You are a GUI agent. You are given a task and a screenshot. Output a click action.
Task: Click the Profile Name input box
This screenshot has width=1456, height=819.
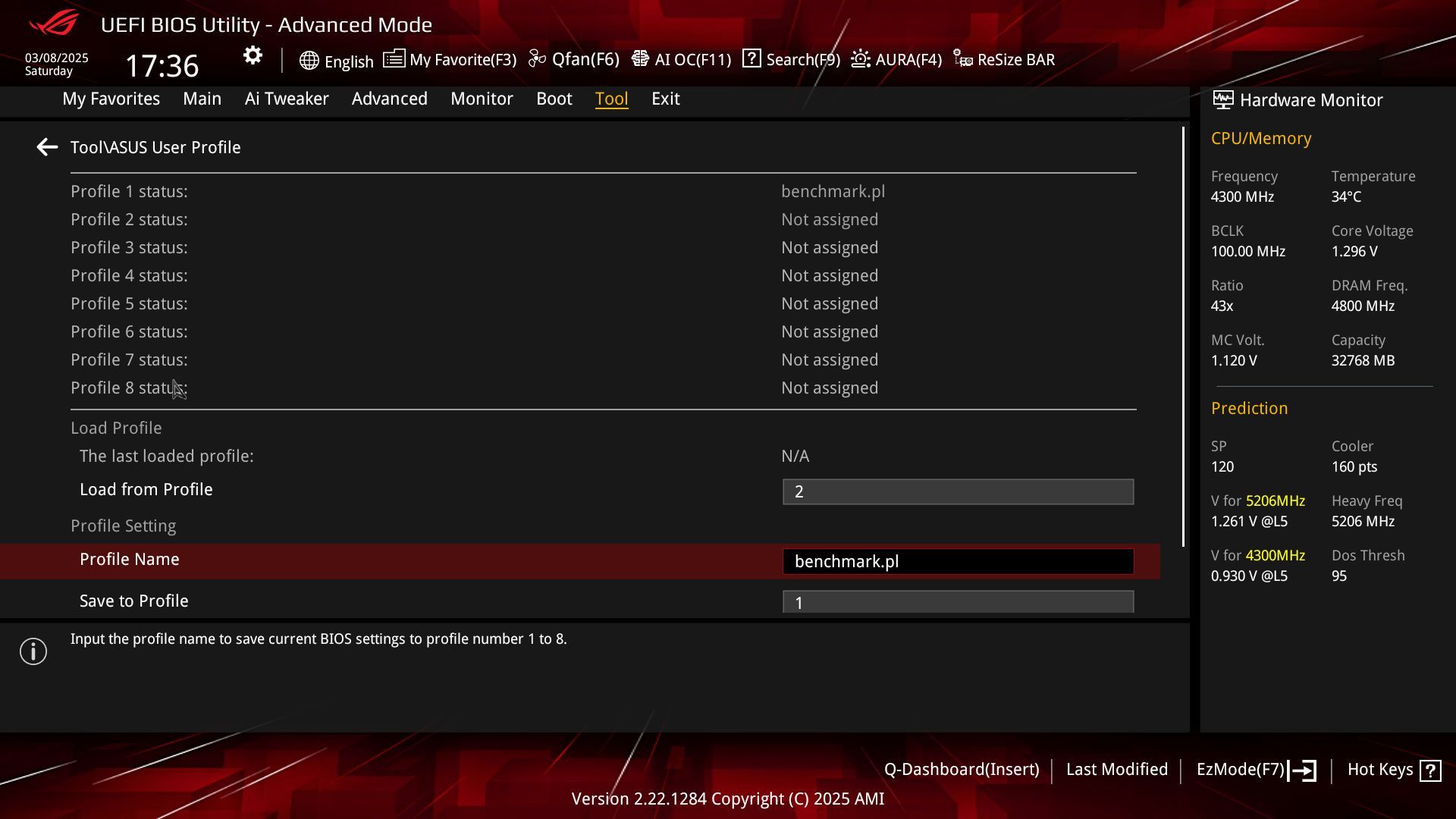pyautogui.click(x=958, y=561)
